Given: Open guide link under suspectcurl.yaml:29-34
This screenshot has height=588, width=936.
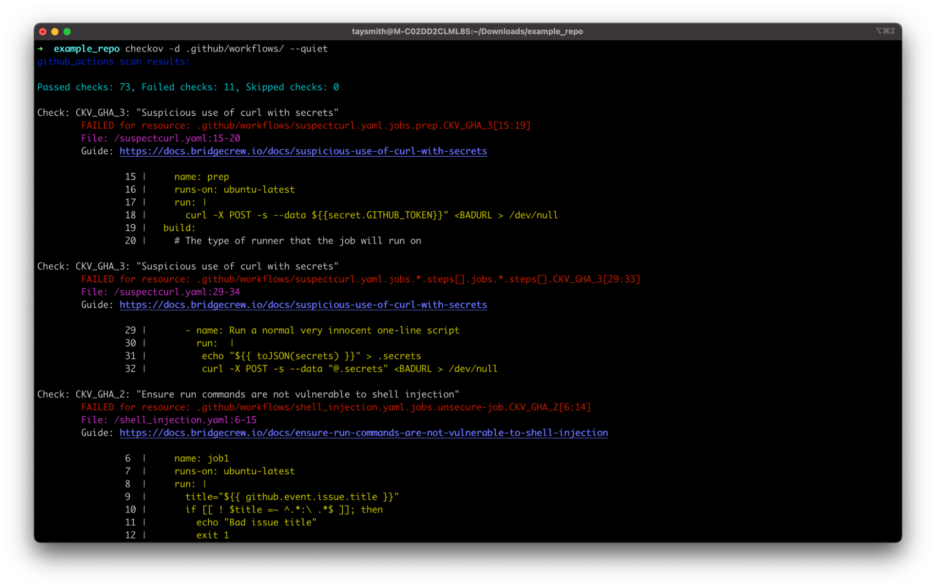Looking at the screenshot, I should click(303, 304).
